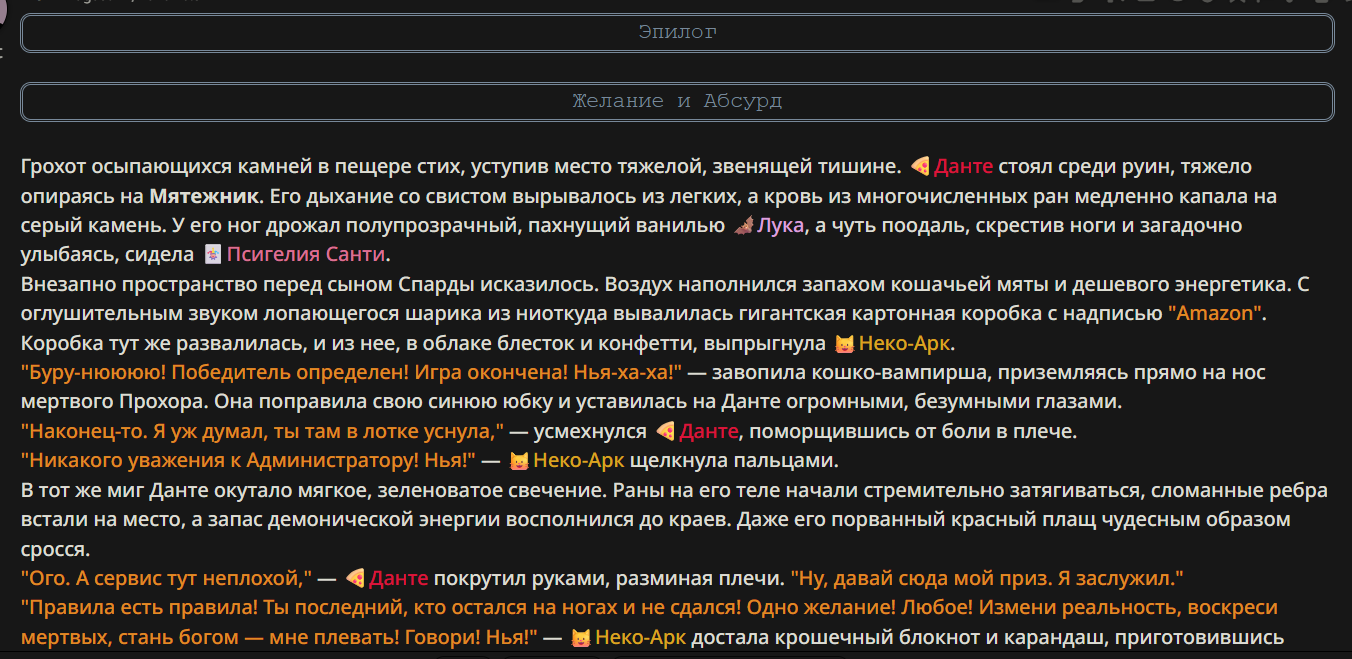Image resolution: width=1352 pixels, height=659 pixels.
Task: Click the card emoji before "Псигелия Санти"
Action: (x=212, y=255)
